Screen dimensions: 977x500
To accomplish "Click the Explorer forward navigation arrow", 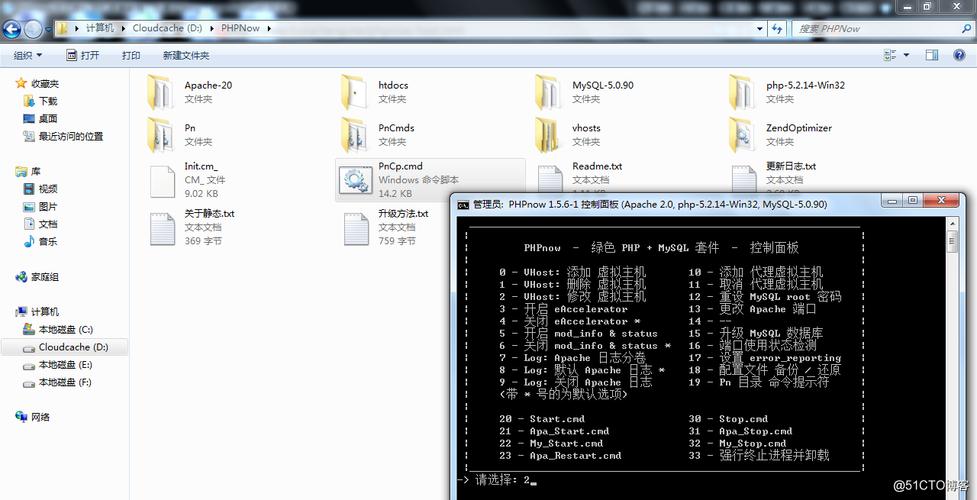I will 33,28.
